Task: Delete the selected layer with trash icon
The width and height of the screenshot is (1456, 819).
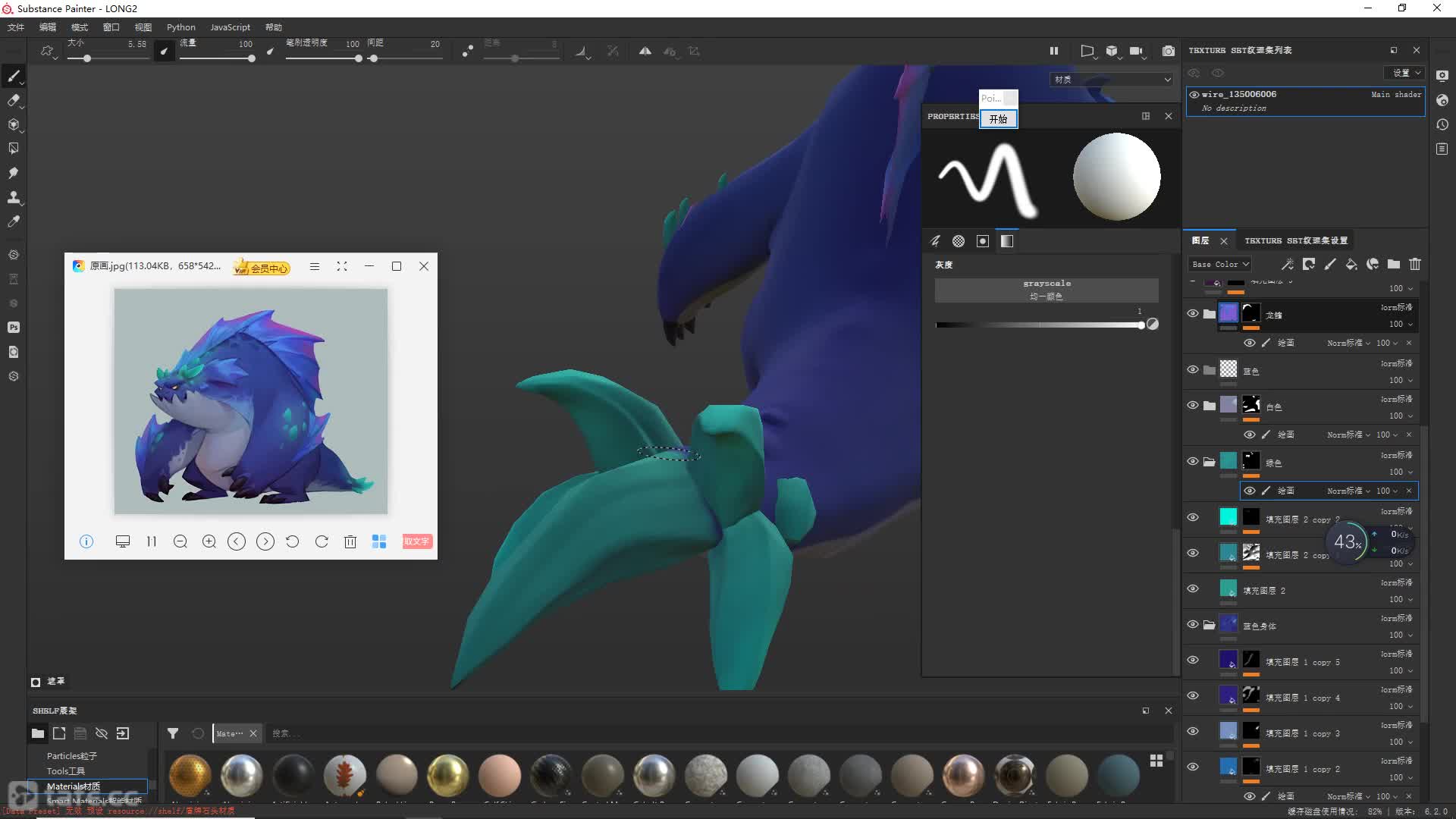Action: [x=1415, y=264]
